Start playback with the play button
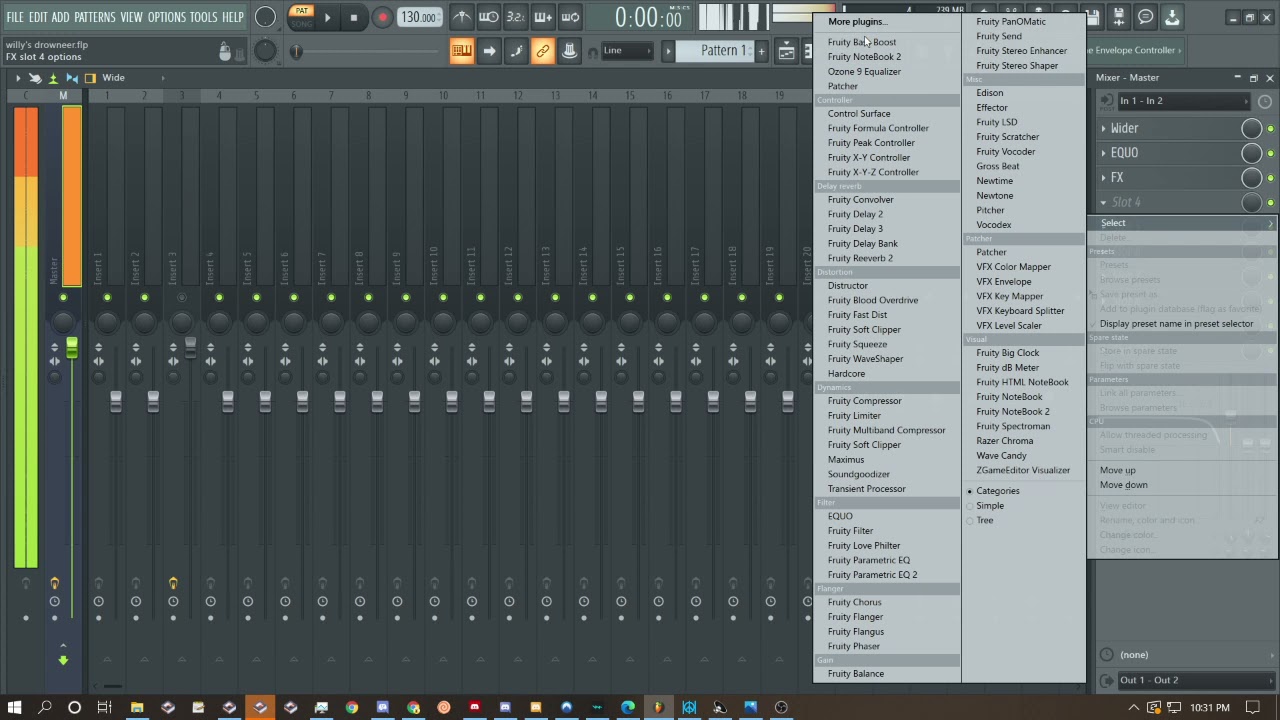The width and height of the screenshot is (1280, 720). coord(327,17)
